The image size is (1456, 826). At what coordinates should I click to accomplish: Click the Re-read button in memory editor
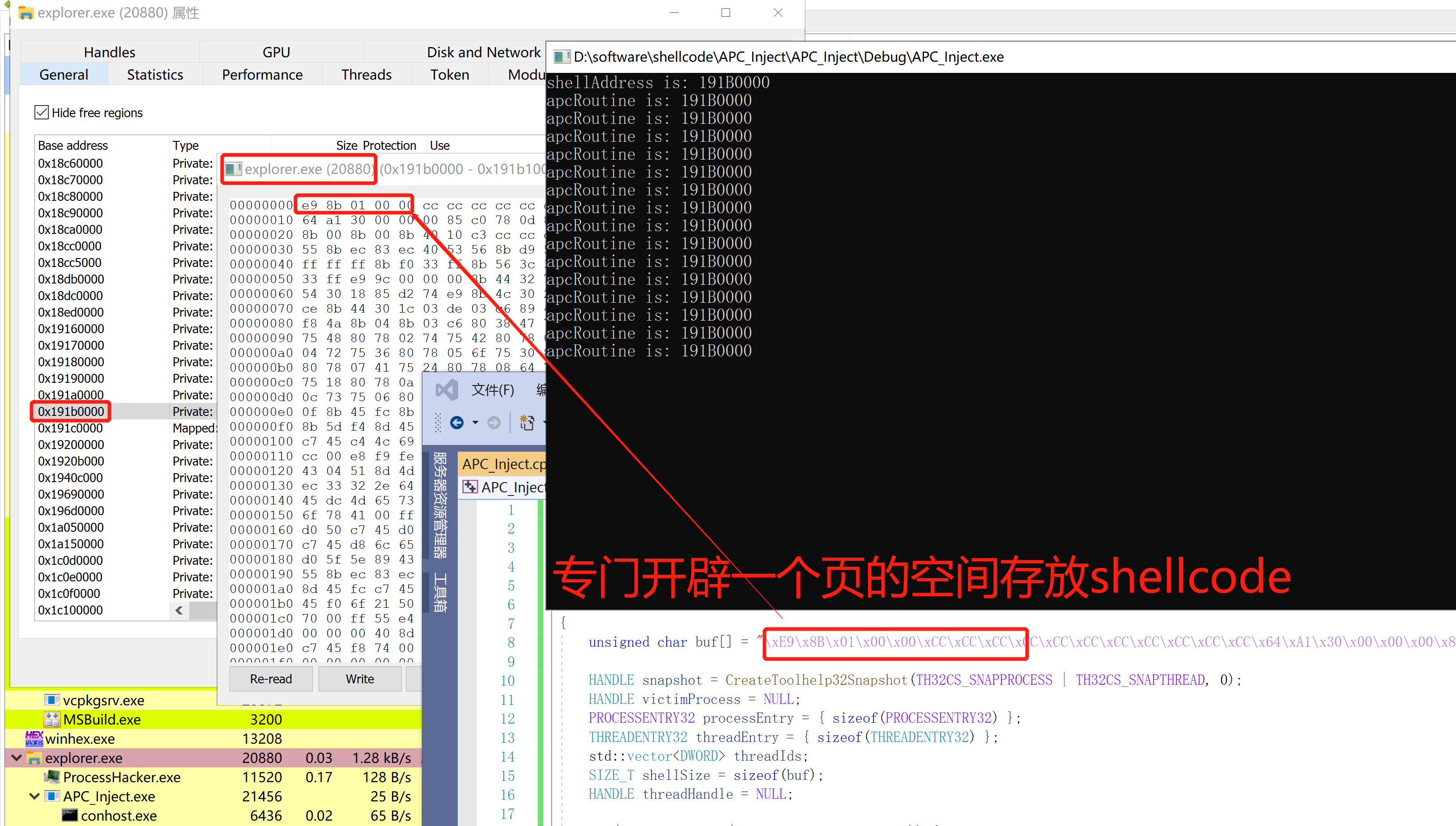click(271, 679)
